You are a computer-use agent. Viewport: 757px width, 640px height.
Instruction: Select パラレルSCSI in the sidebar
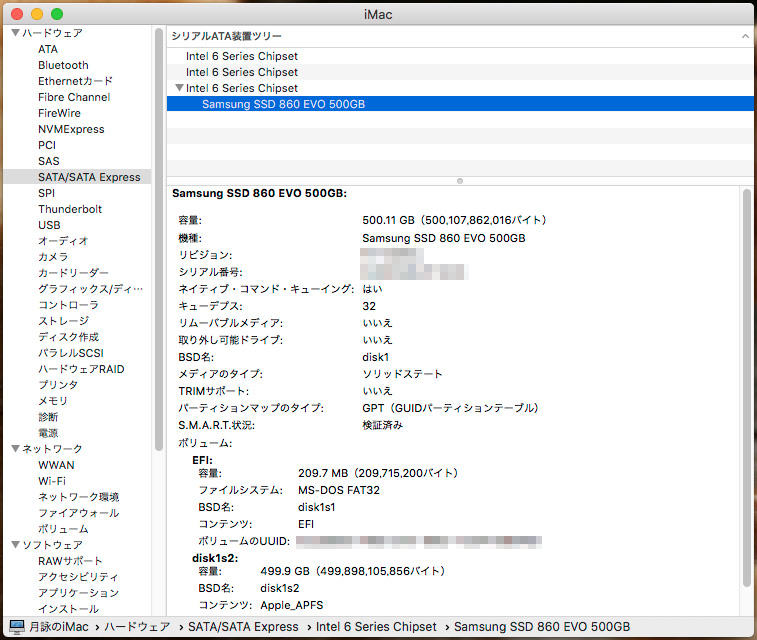click(71, 353)
